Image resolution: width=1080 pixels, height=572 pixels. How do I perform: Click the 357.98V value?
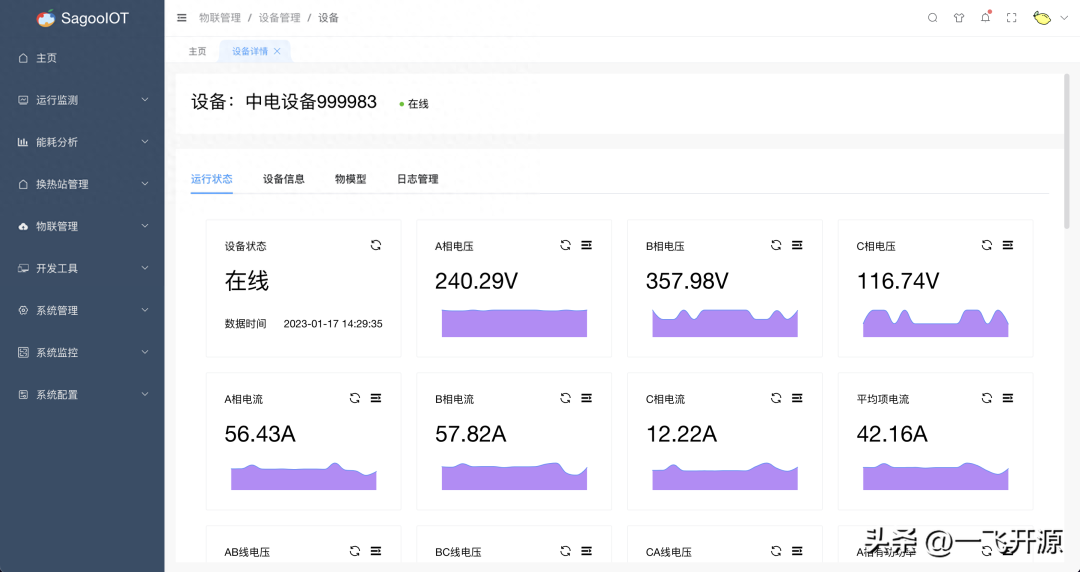tap(687, 281)
